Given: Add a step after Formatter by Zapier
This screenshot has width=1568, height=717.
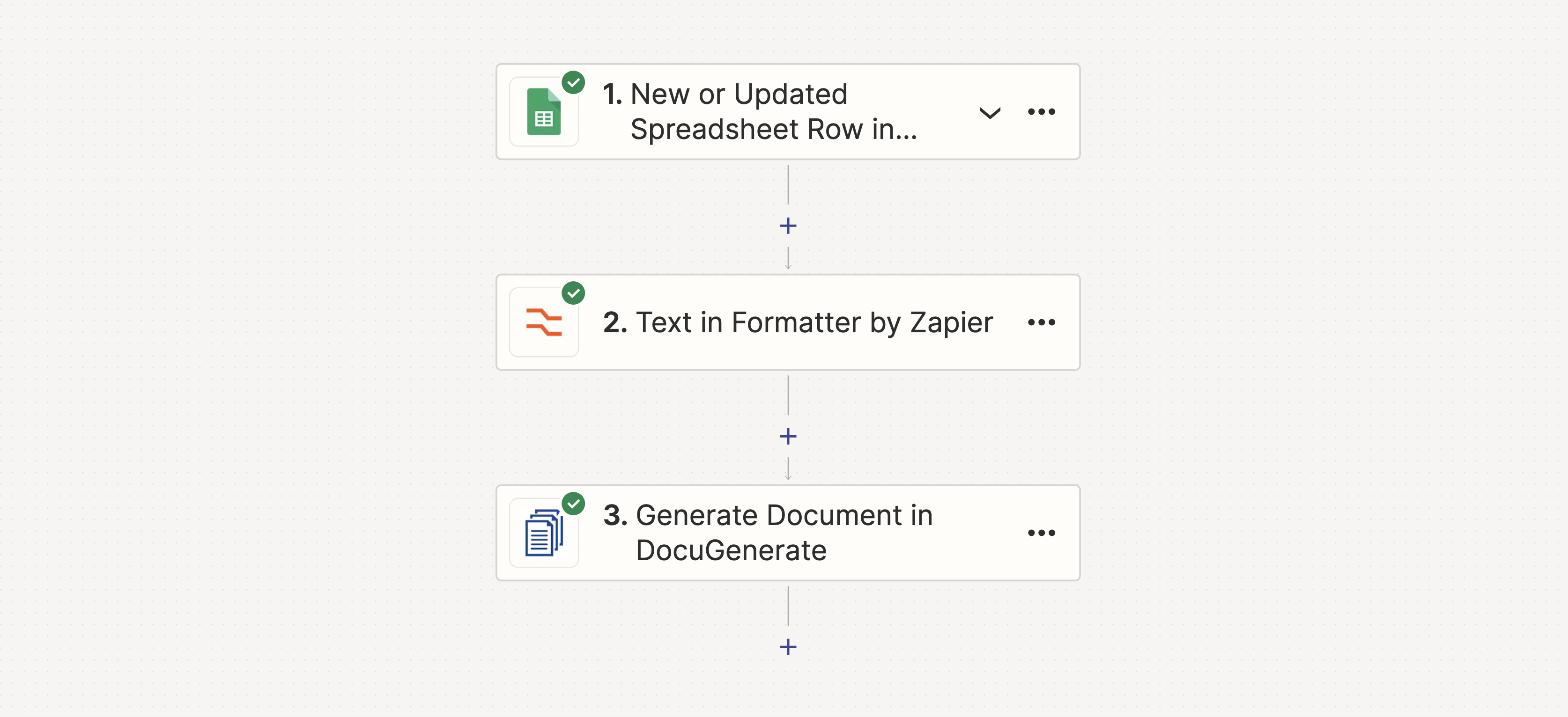Looking at the screenshot, I should (788, 437).
